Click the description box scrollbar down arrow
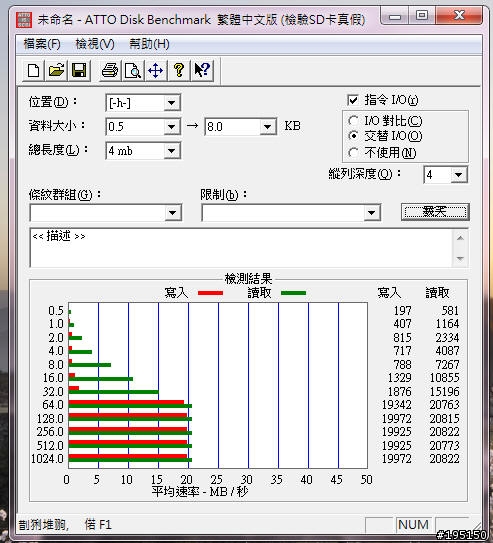The width and height of the screenshot is (493, 543). click(x=460, y=259)
